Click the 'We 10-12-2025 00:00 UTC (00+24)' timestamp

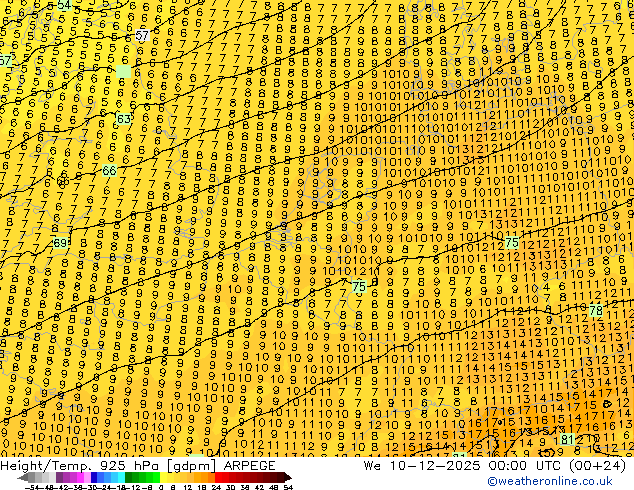tap(495, 465)
